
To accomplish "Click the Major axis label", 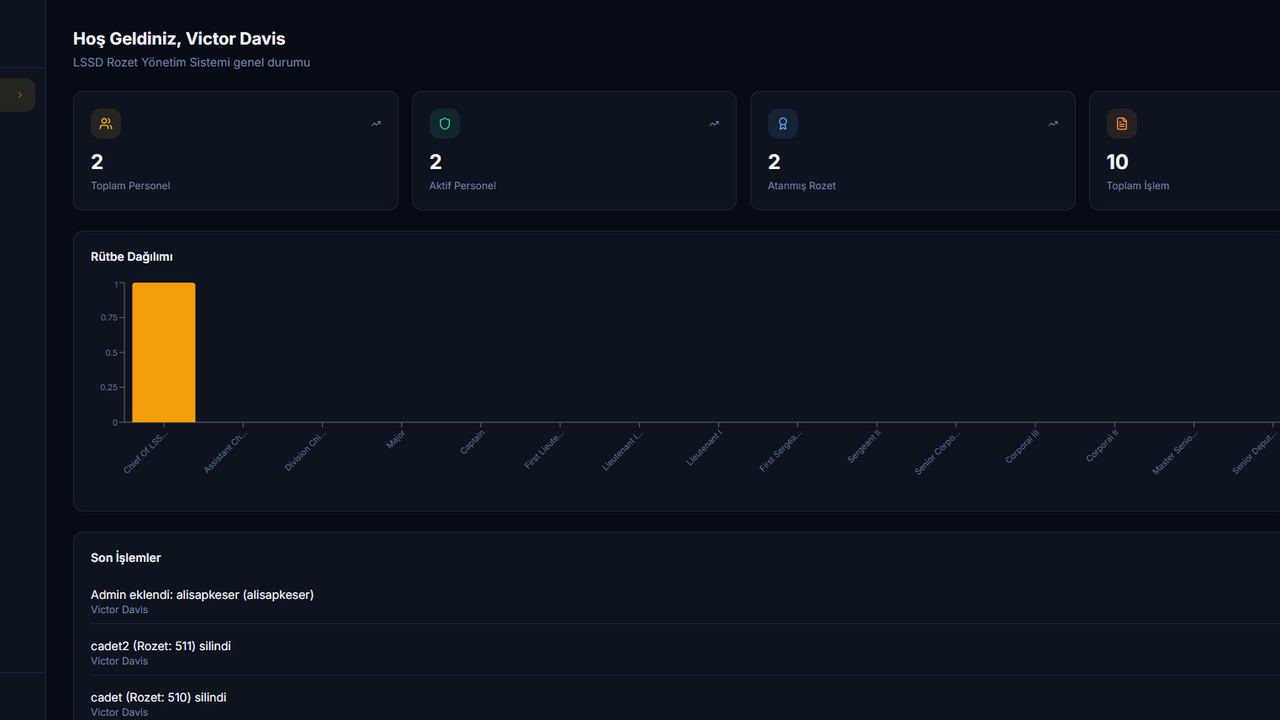I will click(396, 438).
